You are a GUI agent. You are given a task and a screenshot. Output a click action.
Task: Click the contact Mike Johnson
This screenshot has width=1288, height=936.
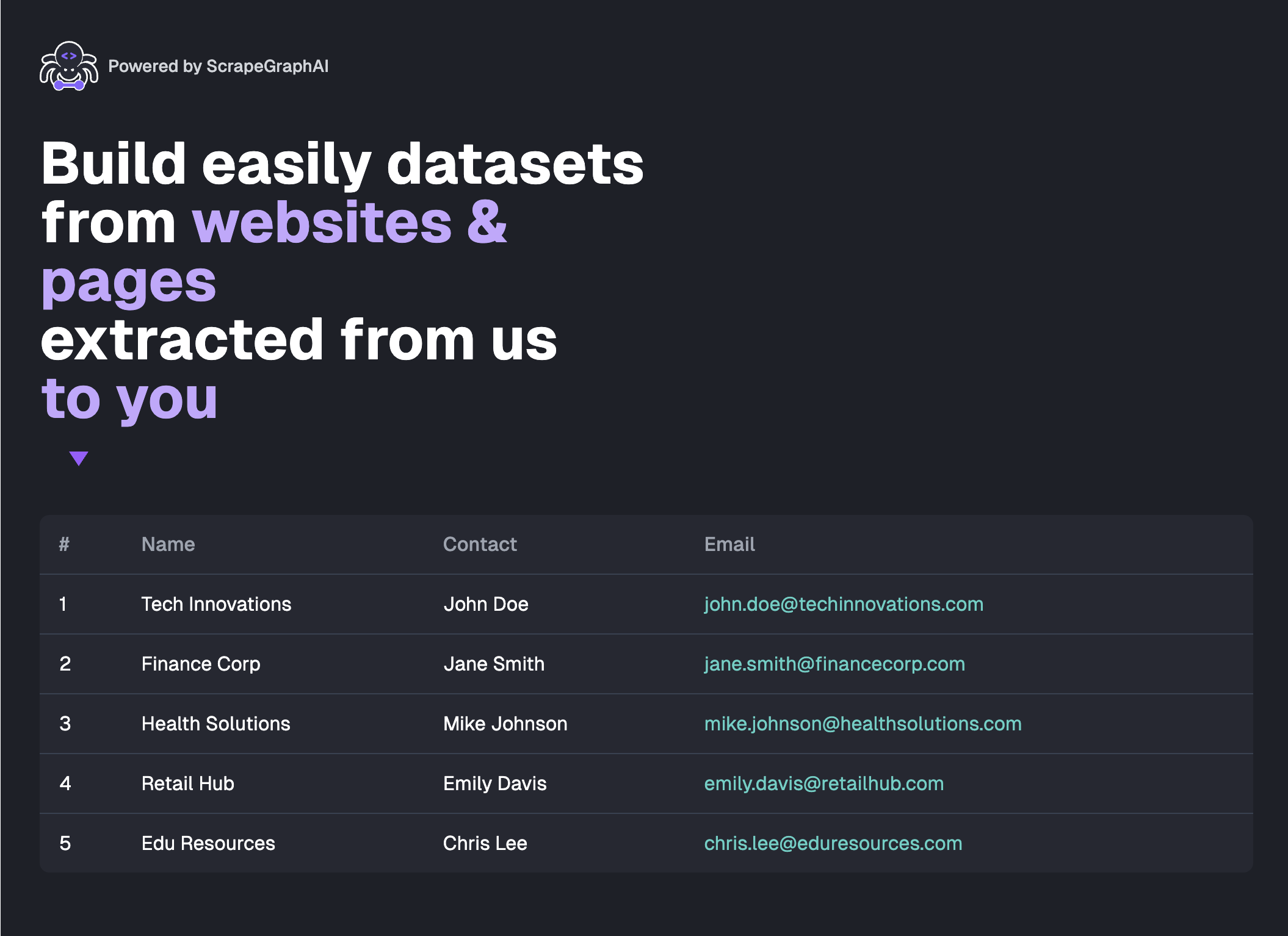click(505, 724)
